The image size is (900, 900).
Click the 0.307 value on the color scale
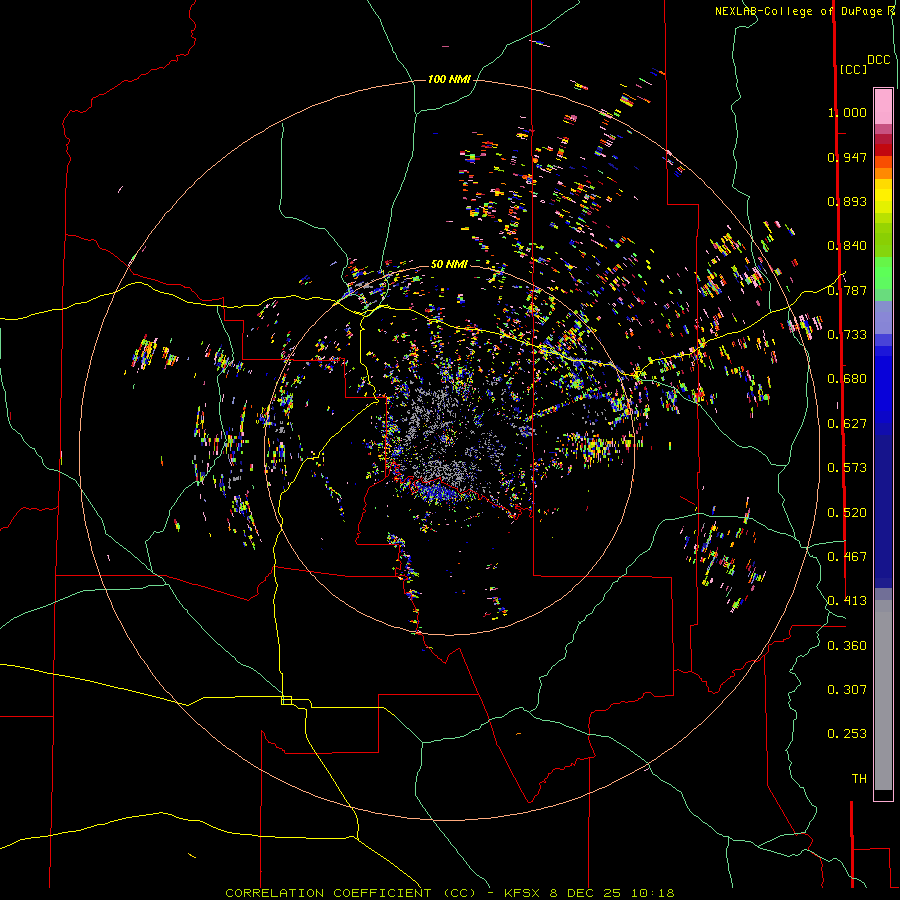pos(847,690)
